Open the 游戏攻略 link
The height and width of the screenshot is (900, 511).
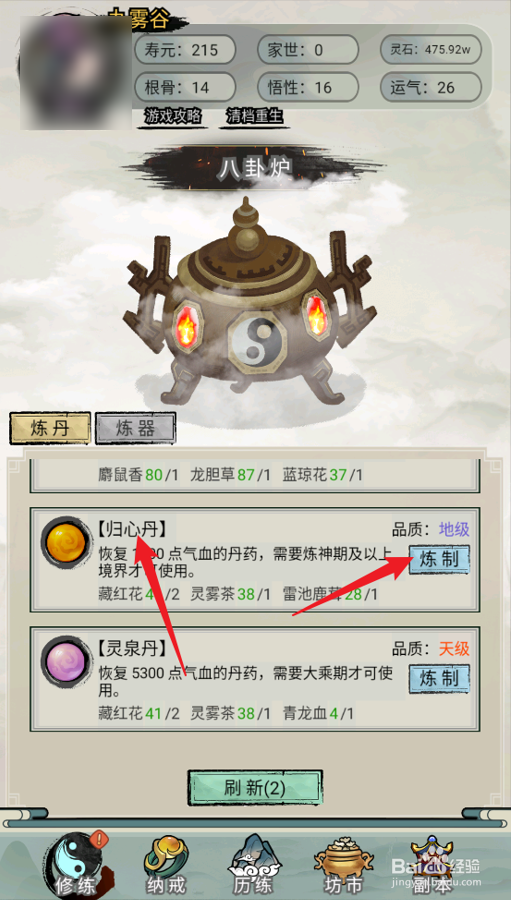pos(173,117)
